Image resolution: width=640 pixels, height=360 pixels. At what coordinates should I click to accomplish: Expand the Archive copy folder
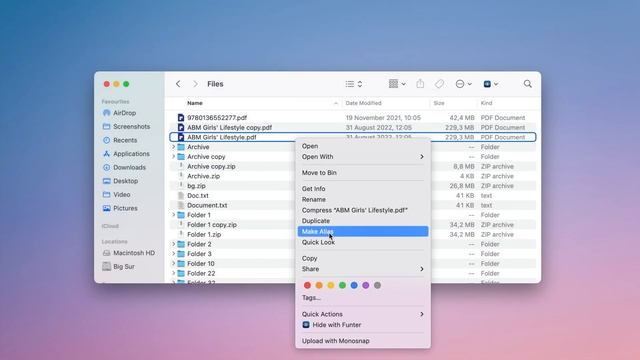pos(173,156)
